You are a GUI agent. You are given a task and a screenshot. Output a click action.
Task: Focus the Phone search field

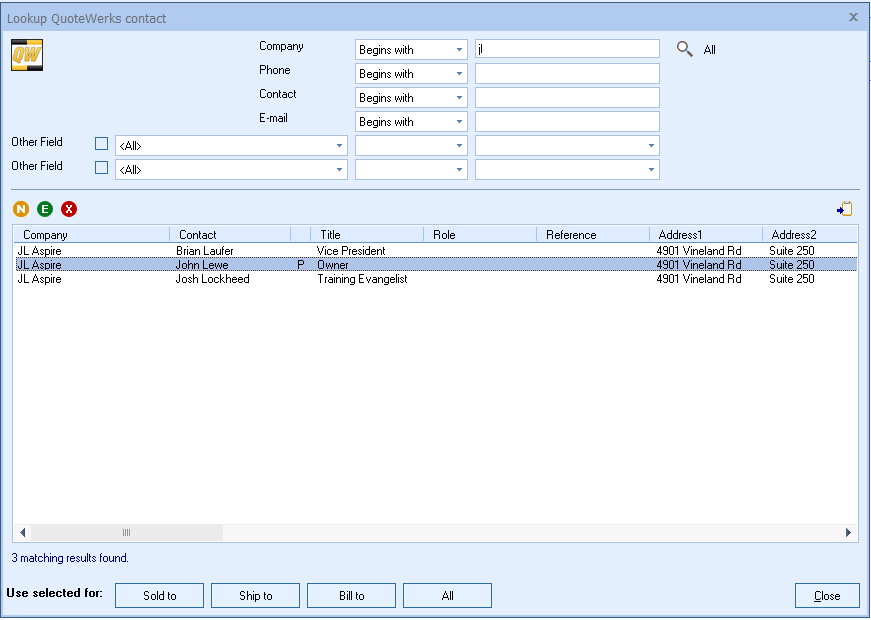567,73
